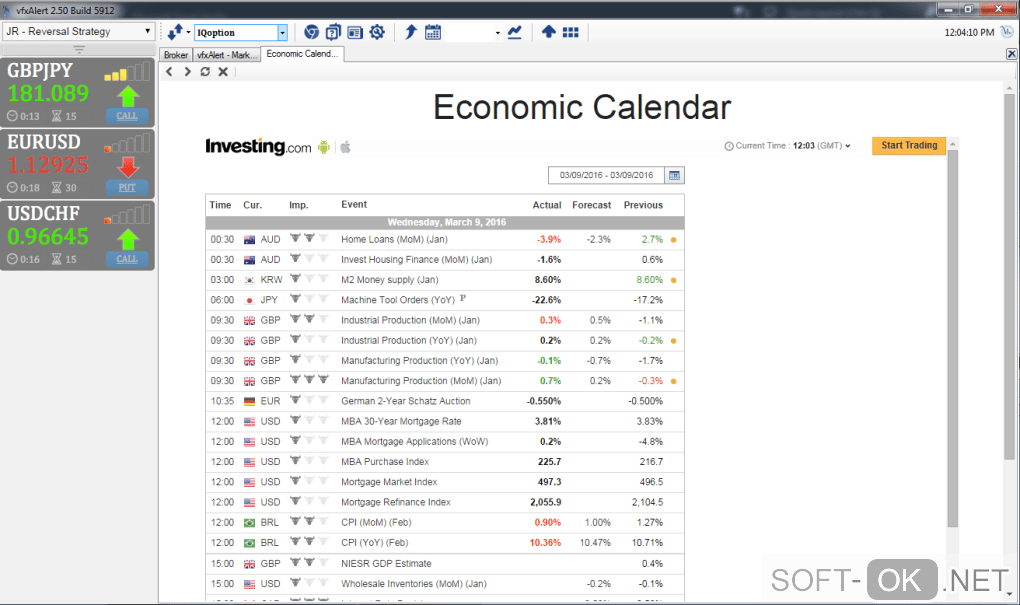Click the PUT button on EURUSD

(127, 187)
